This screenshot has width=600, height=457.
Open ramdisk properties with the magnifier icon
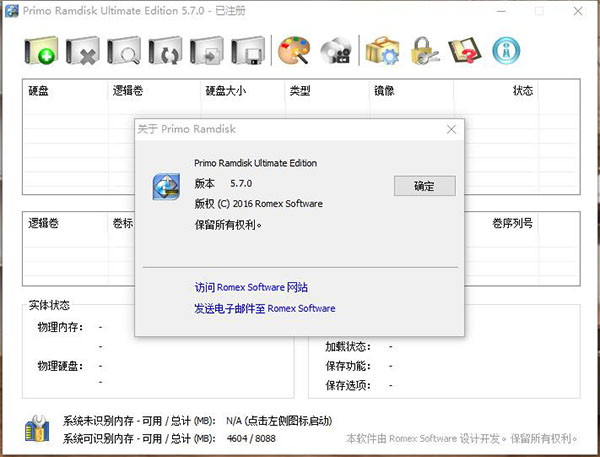[x=124, y=50]
